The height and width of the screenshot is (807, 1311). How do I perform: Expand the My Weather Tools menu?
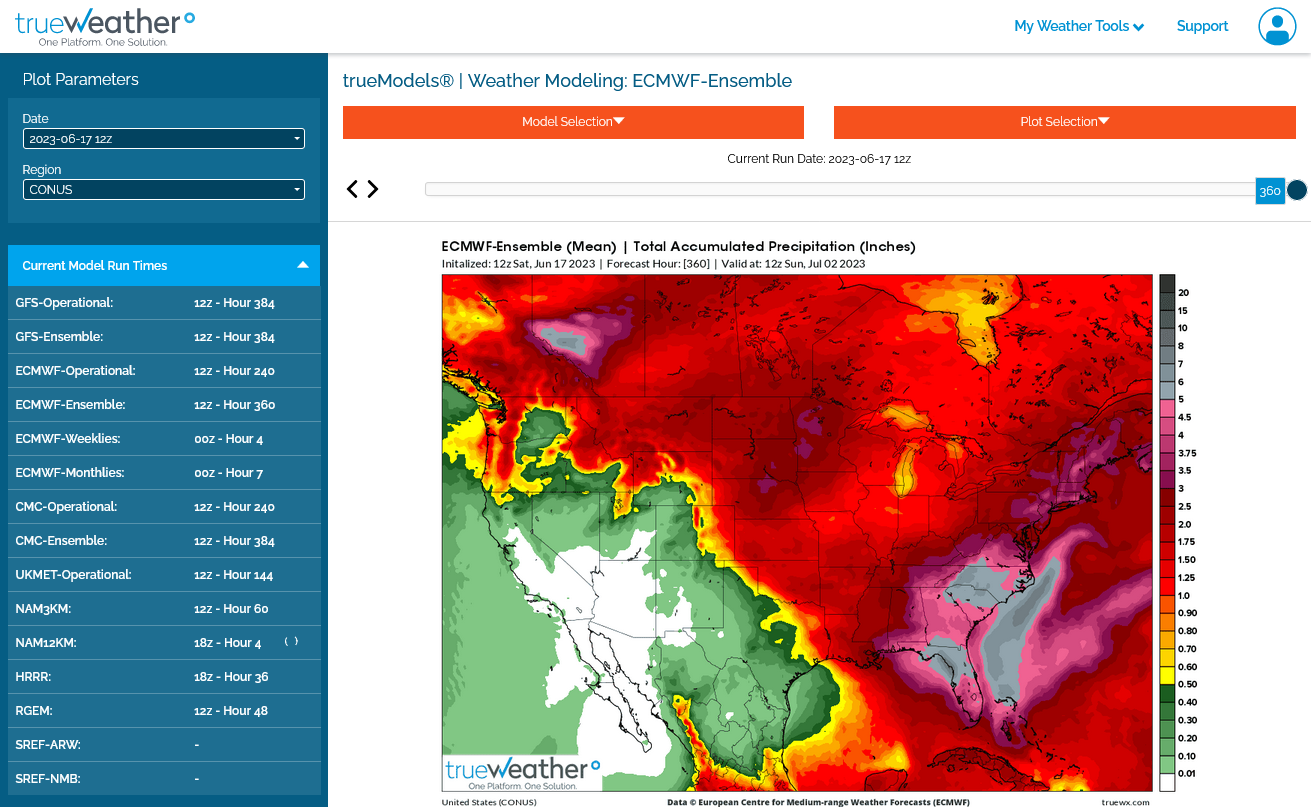[x=1079, y=26]
